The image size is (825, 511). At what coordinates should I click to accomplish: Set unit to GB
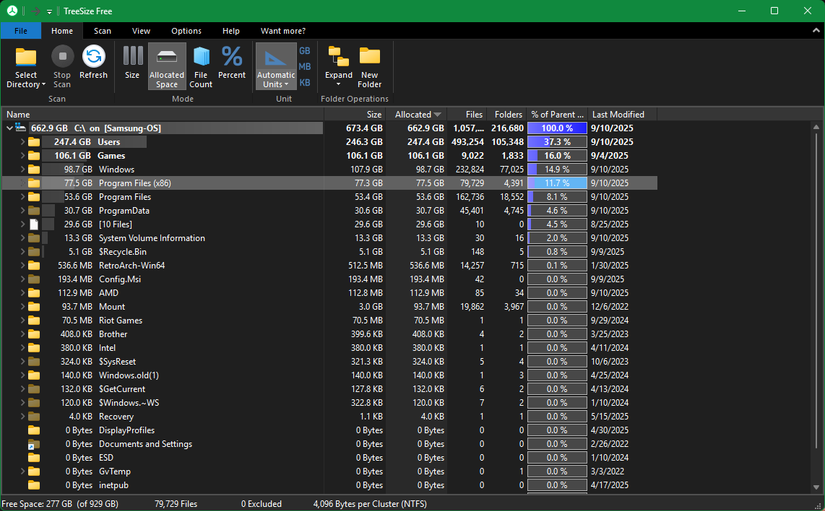coord(305,51)
